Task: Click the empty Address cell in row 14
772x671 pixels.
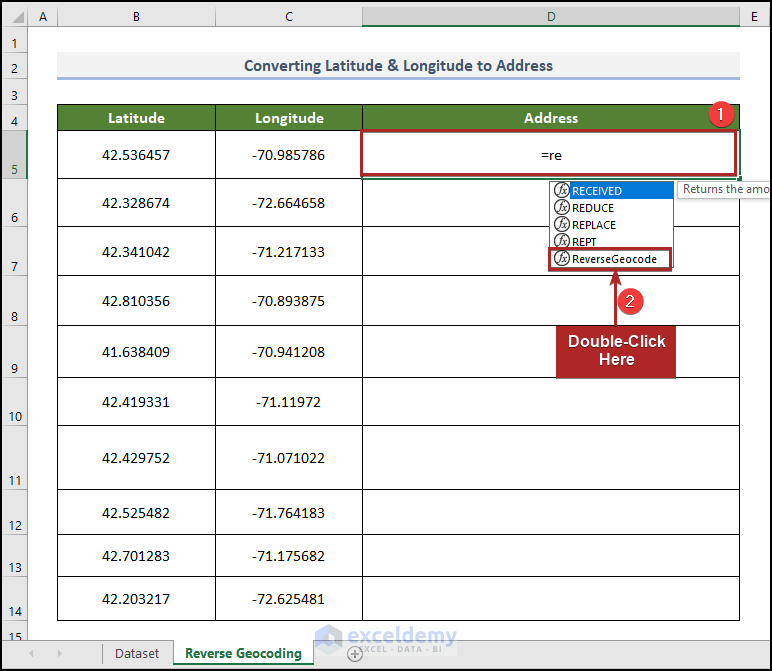Action: pyautogui.click(x=550, y=599)
